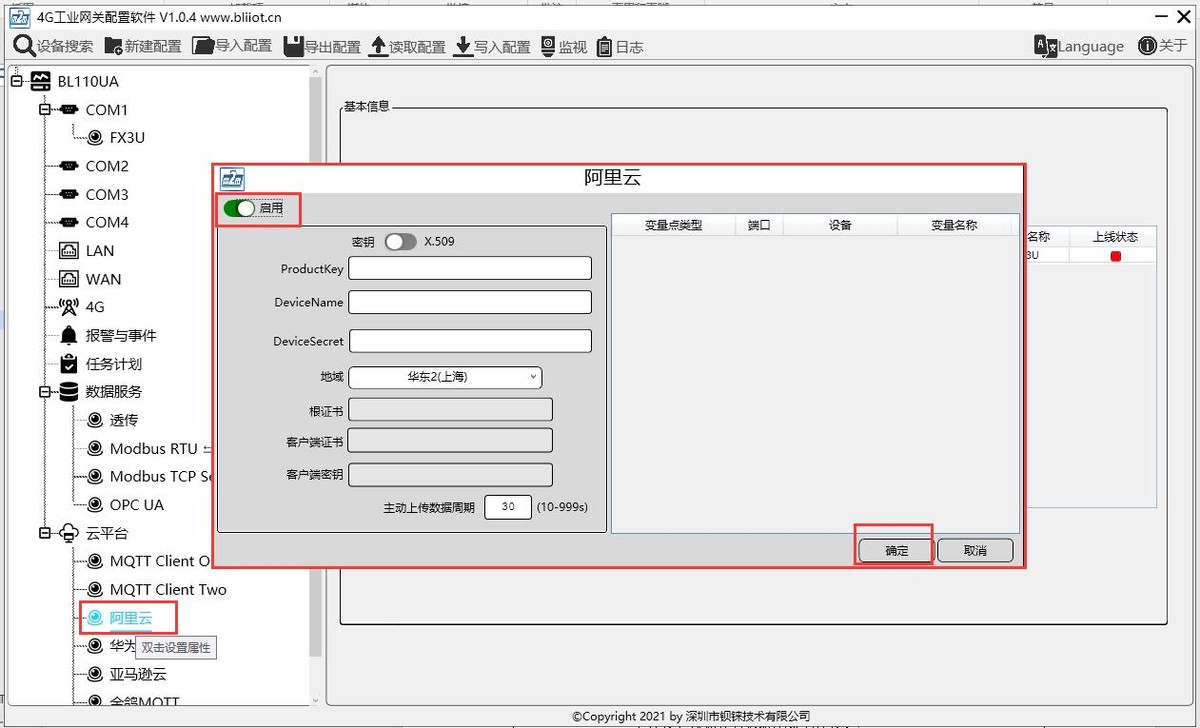Select MQTT Client Two tree item
The image size is (1200, 728).
(x=168, y=590)
